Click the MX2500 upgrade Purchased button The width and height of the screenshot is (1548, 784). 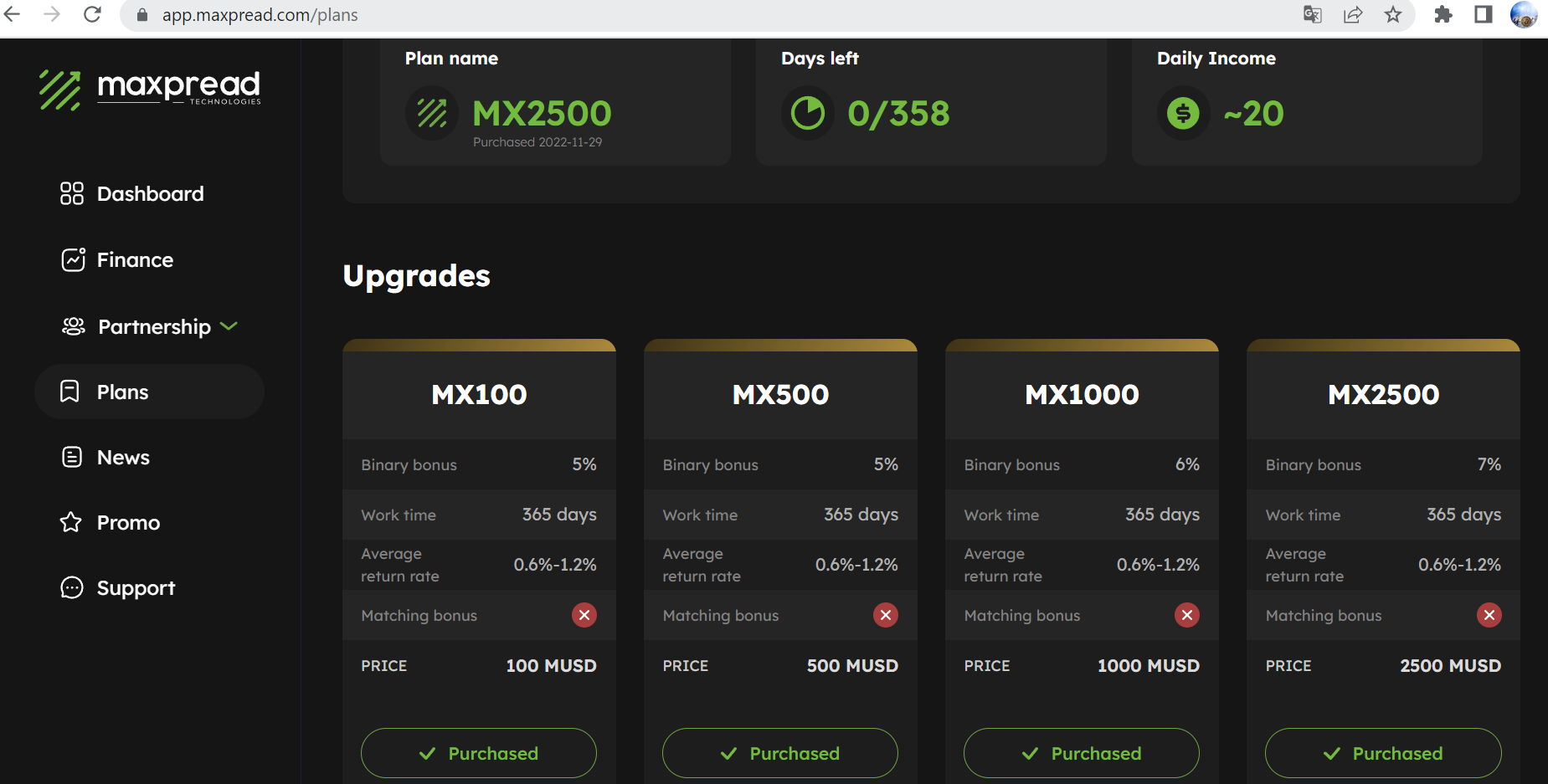click(1383, 753)
